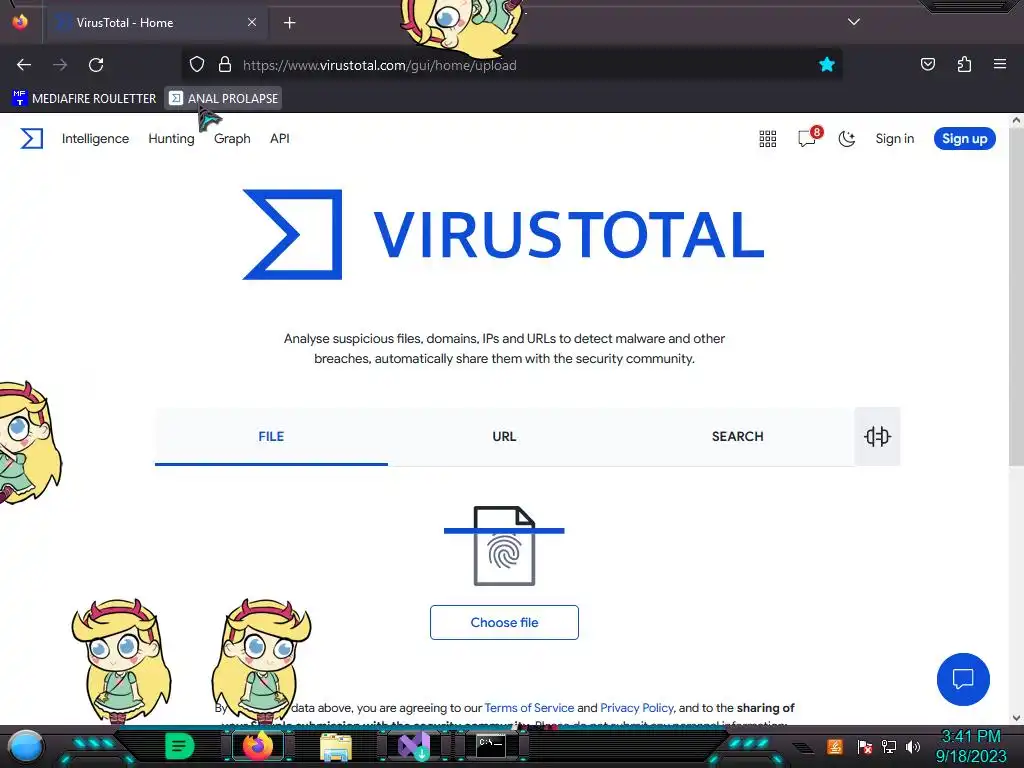Screen dimensions: 1024x768
Task: Open a new browser tab
Action: [289, 23]
